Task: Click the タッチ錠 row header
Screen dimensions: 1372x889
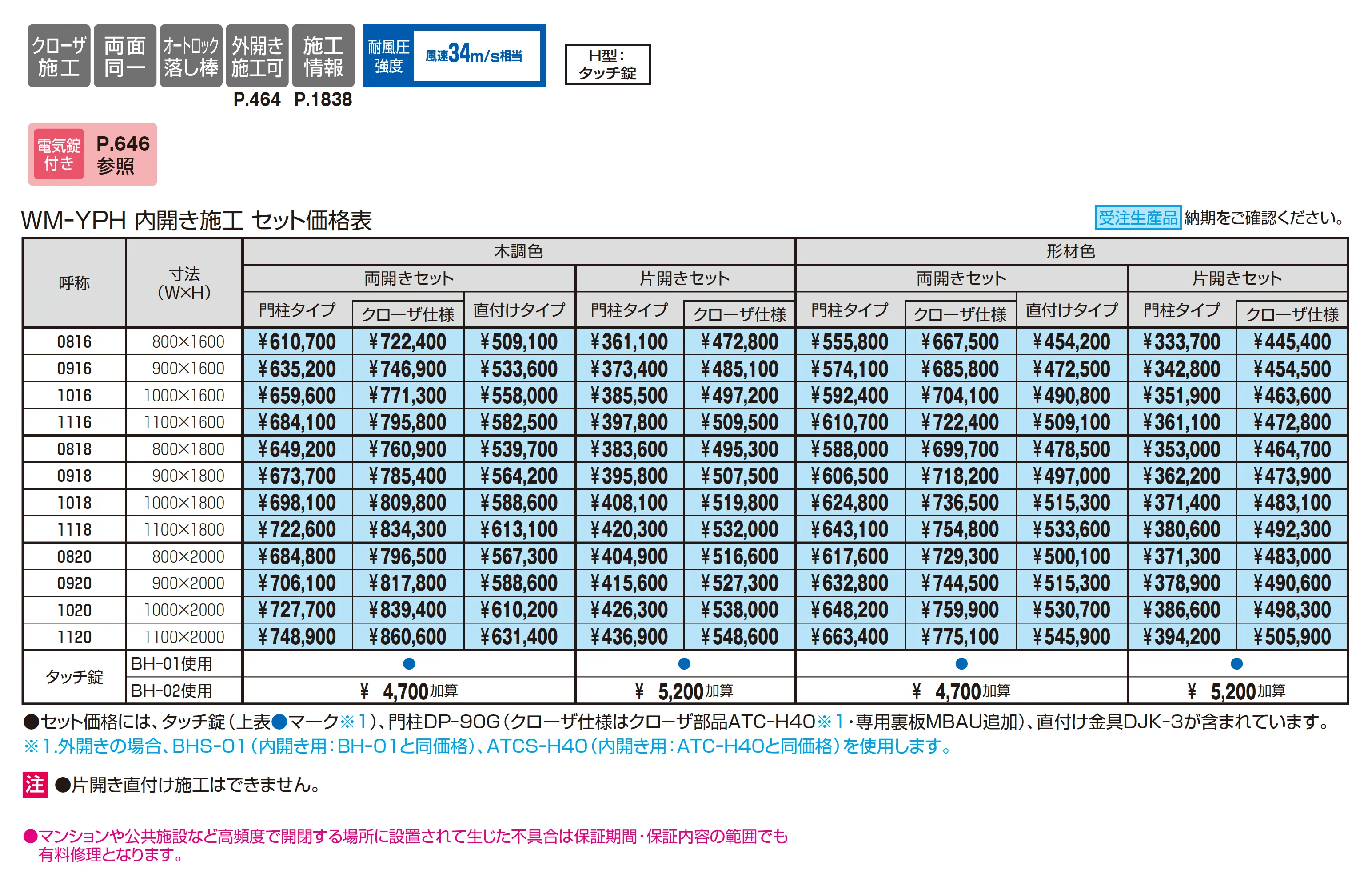Action: coord(74,676)
